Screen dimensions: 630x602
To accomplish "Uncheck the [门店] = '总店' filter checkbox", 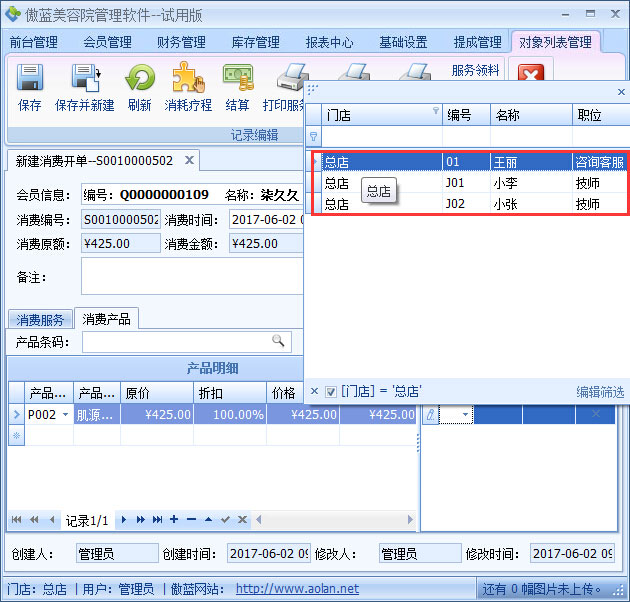I will (331, 391).
